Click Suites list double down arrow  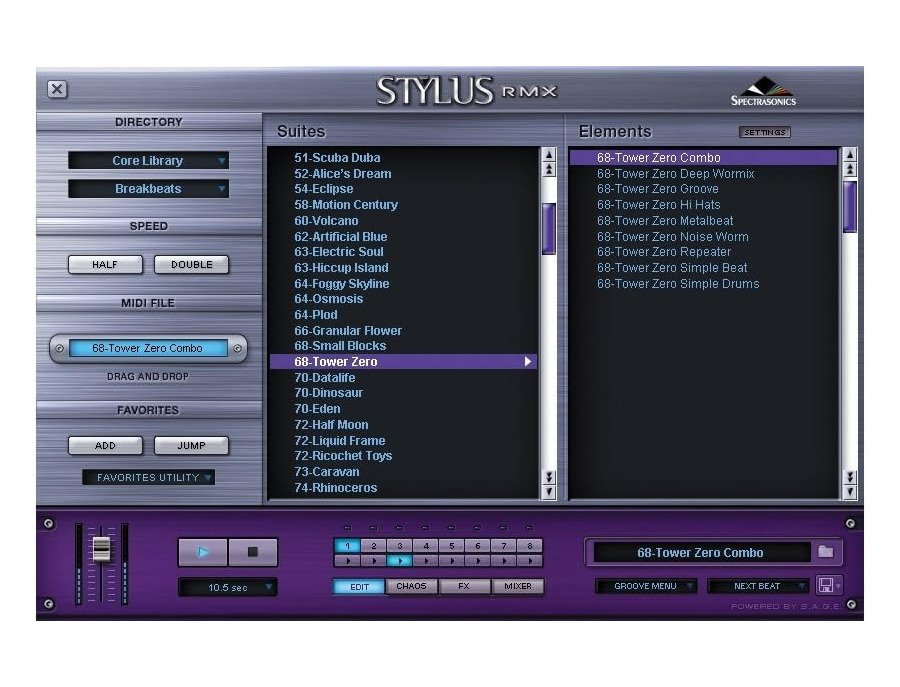pos(549,477)
